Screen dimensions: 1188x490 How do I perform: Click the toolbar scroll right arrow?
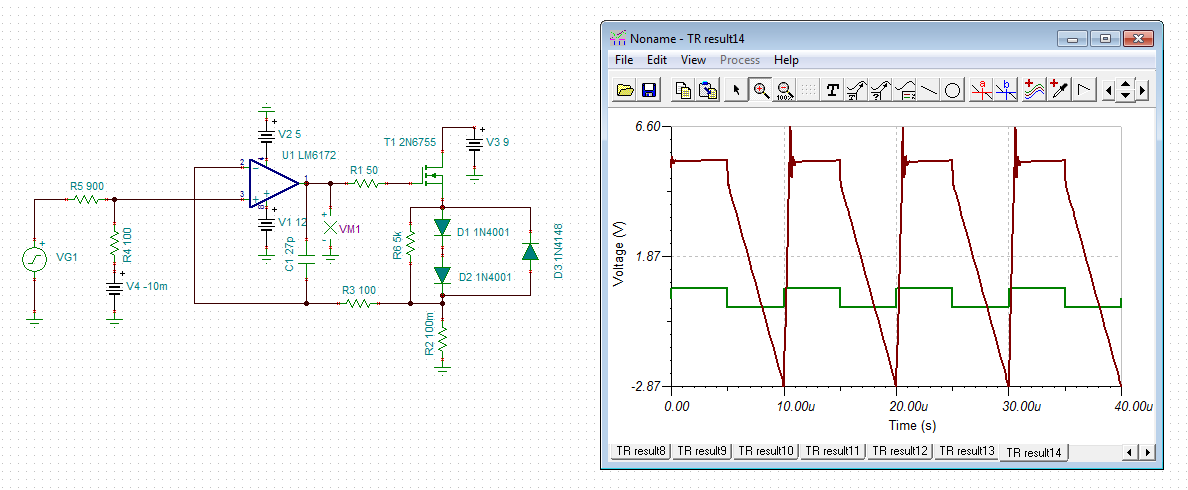click(x=1143, y=91)
